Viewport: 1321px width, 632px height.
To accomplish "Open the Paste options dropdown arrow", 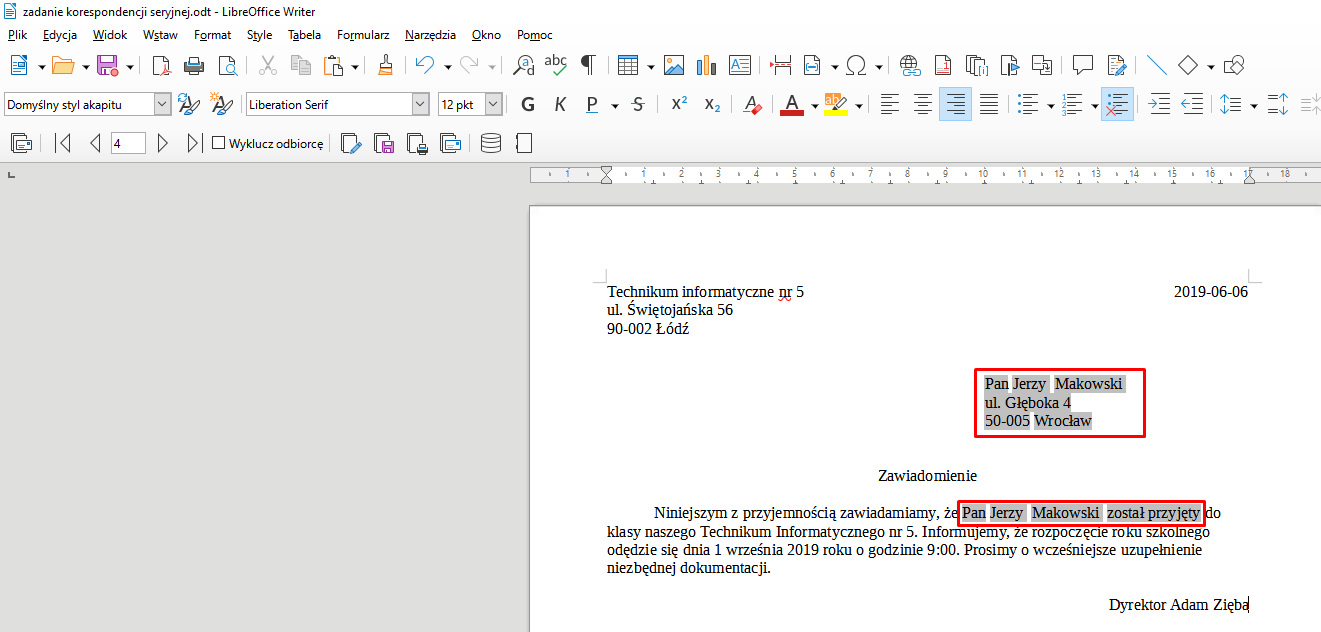I will (355, 67).
